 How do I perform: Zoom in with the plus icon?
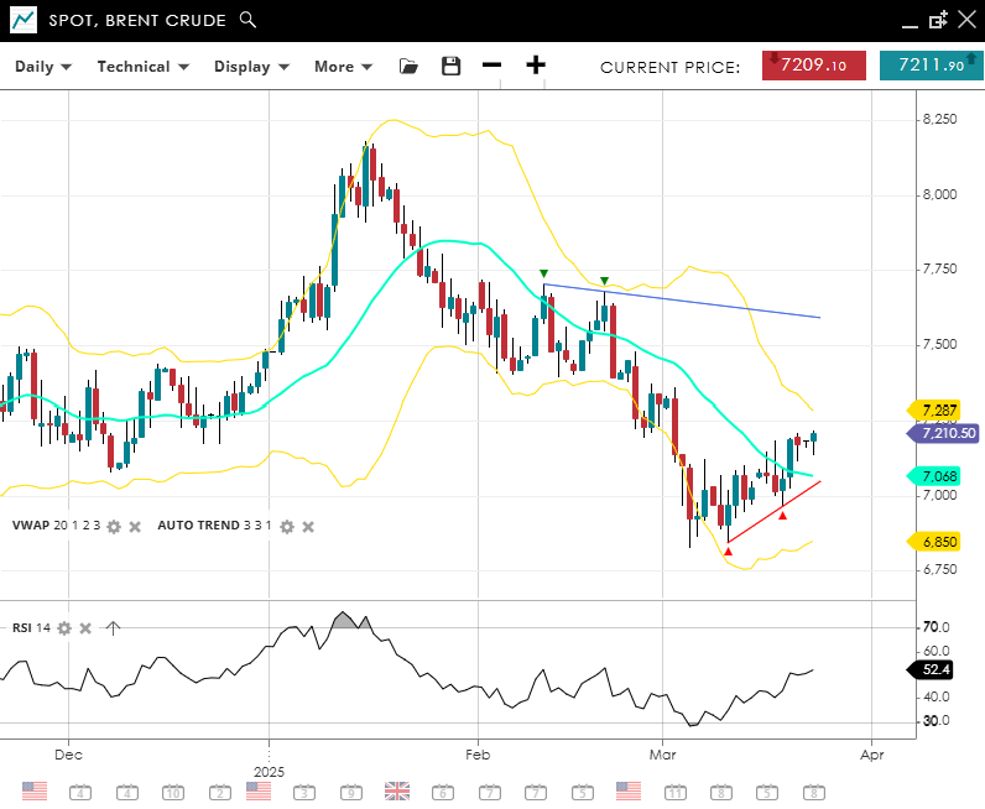point(536,66)
